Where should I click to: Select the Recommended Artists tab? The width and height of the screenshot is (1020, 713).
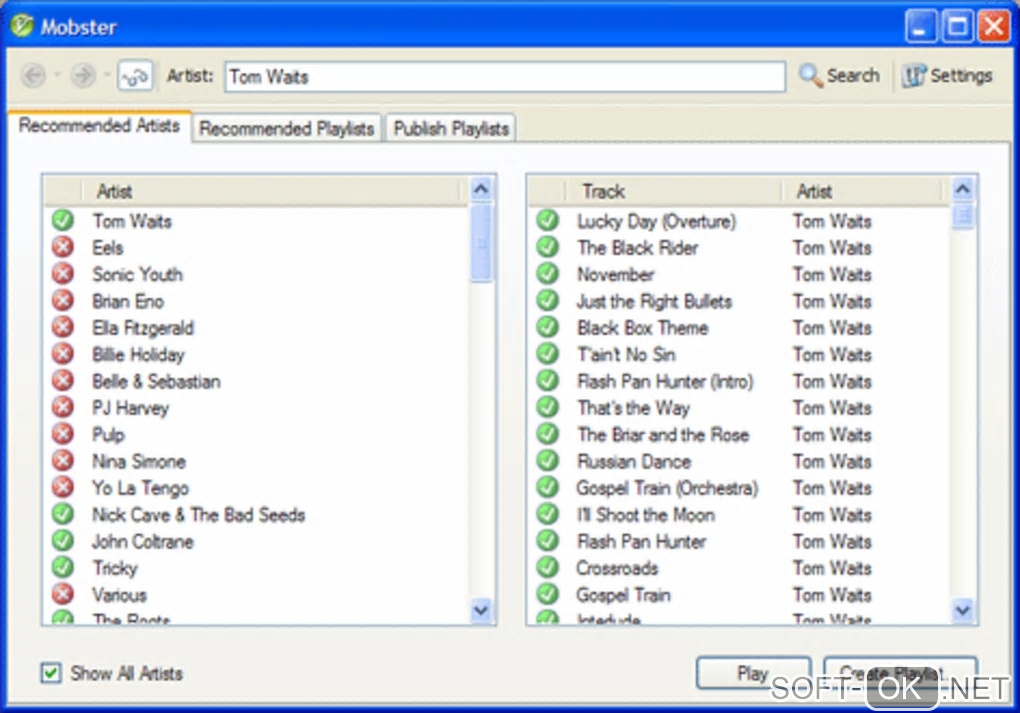coord(99,125)
